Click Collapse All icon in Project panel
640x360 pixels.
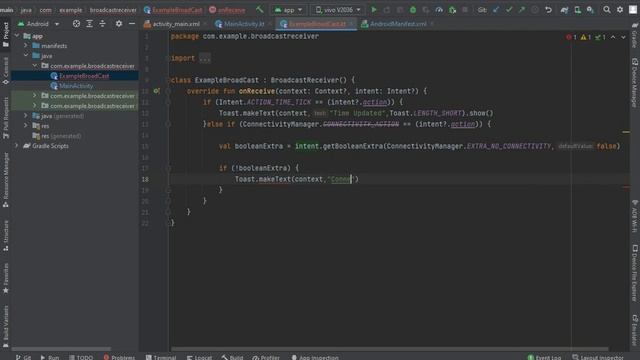(102, 24)
